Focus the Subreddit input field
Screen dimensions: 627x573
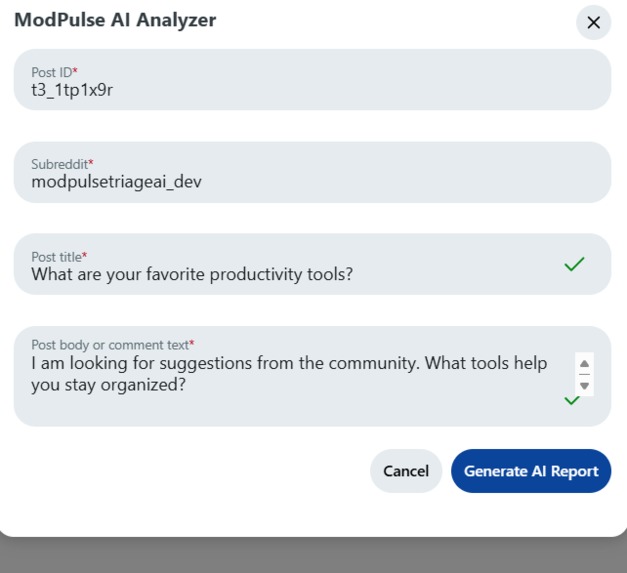coord(312,172)
